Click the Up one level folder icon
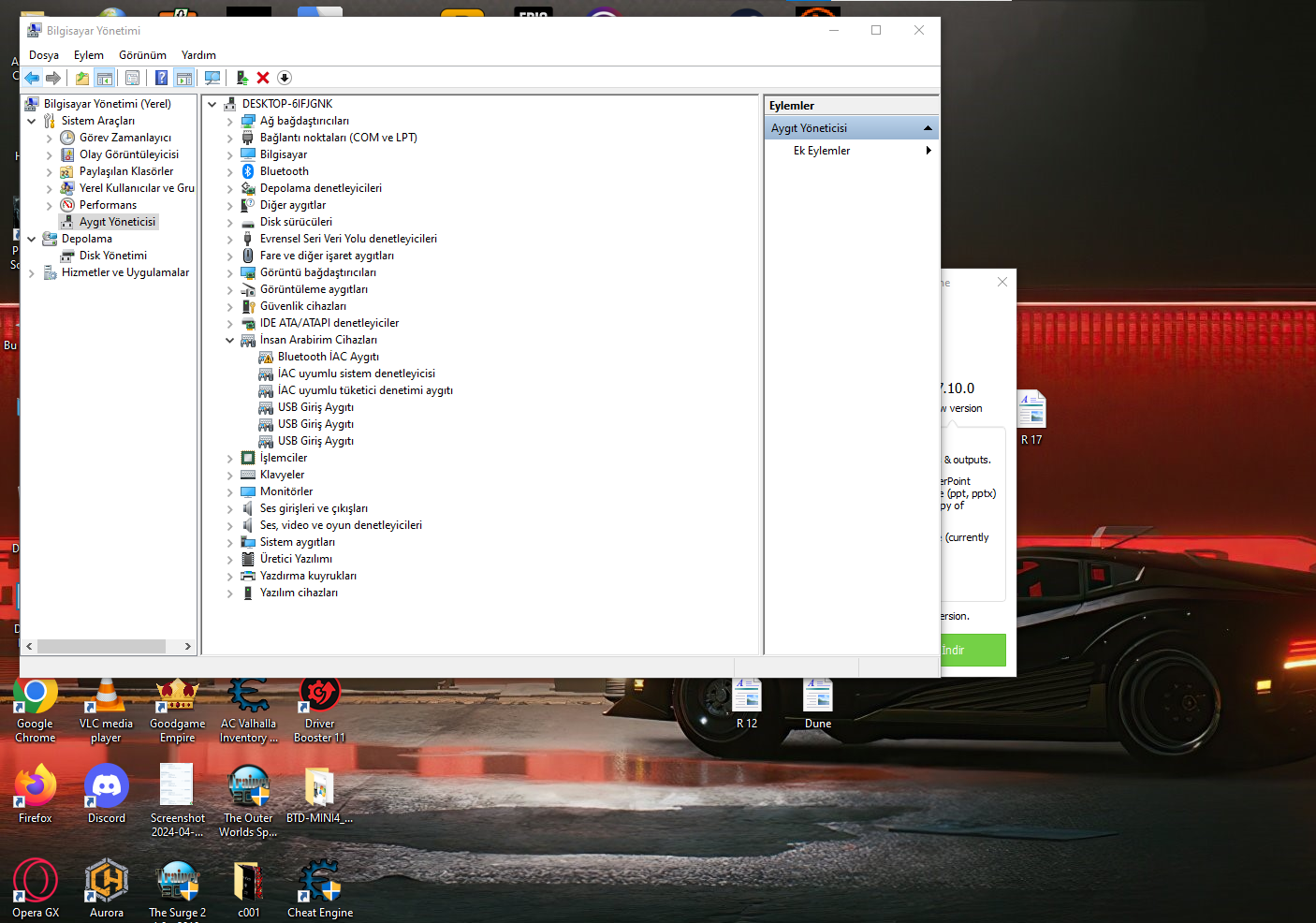Screen dimensions: 1316x923 [82, 78]
